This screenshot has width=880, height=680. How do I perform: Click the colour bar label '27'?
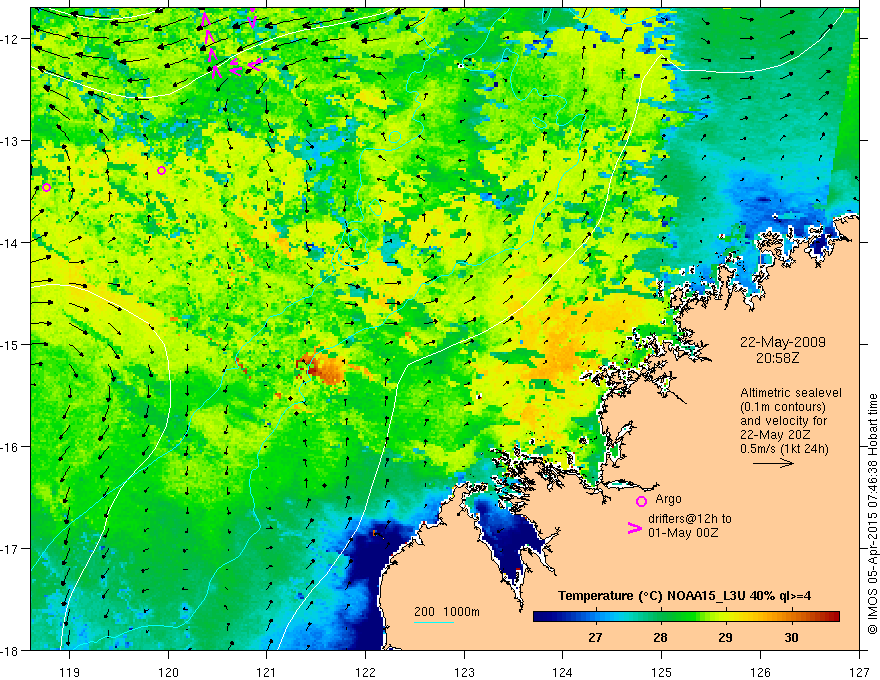tap(595, 637)
